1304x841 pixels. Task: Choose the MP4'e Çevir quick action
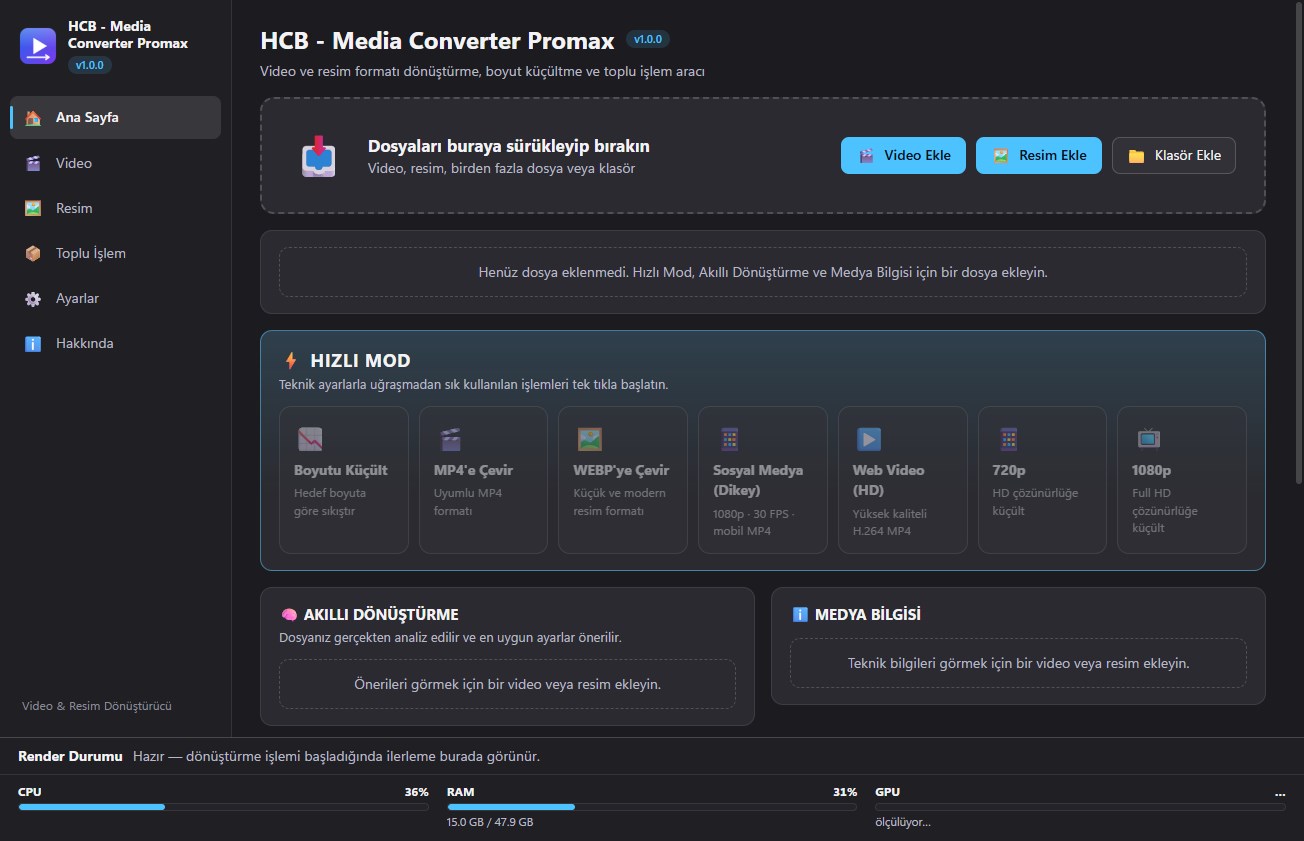(x=483, y=480)
